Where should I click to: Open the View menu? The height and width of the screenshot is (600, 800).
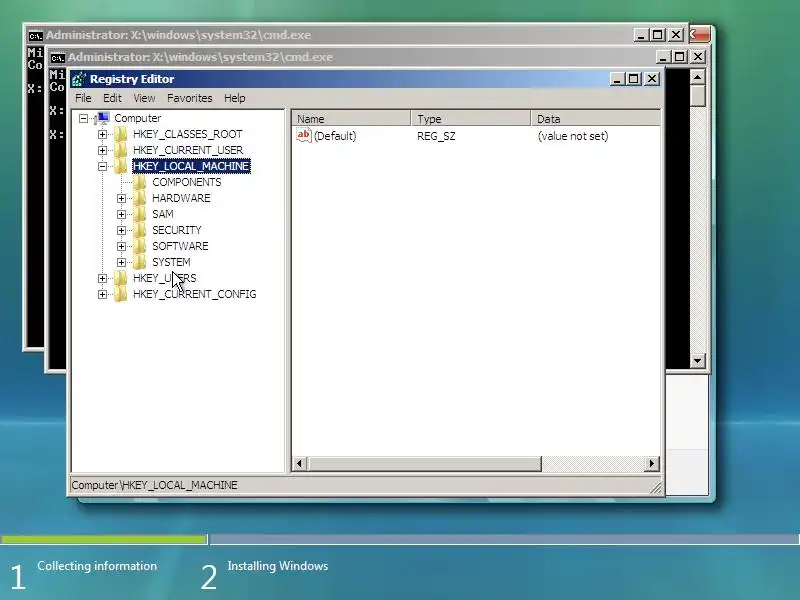coord(144,98)
